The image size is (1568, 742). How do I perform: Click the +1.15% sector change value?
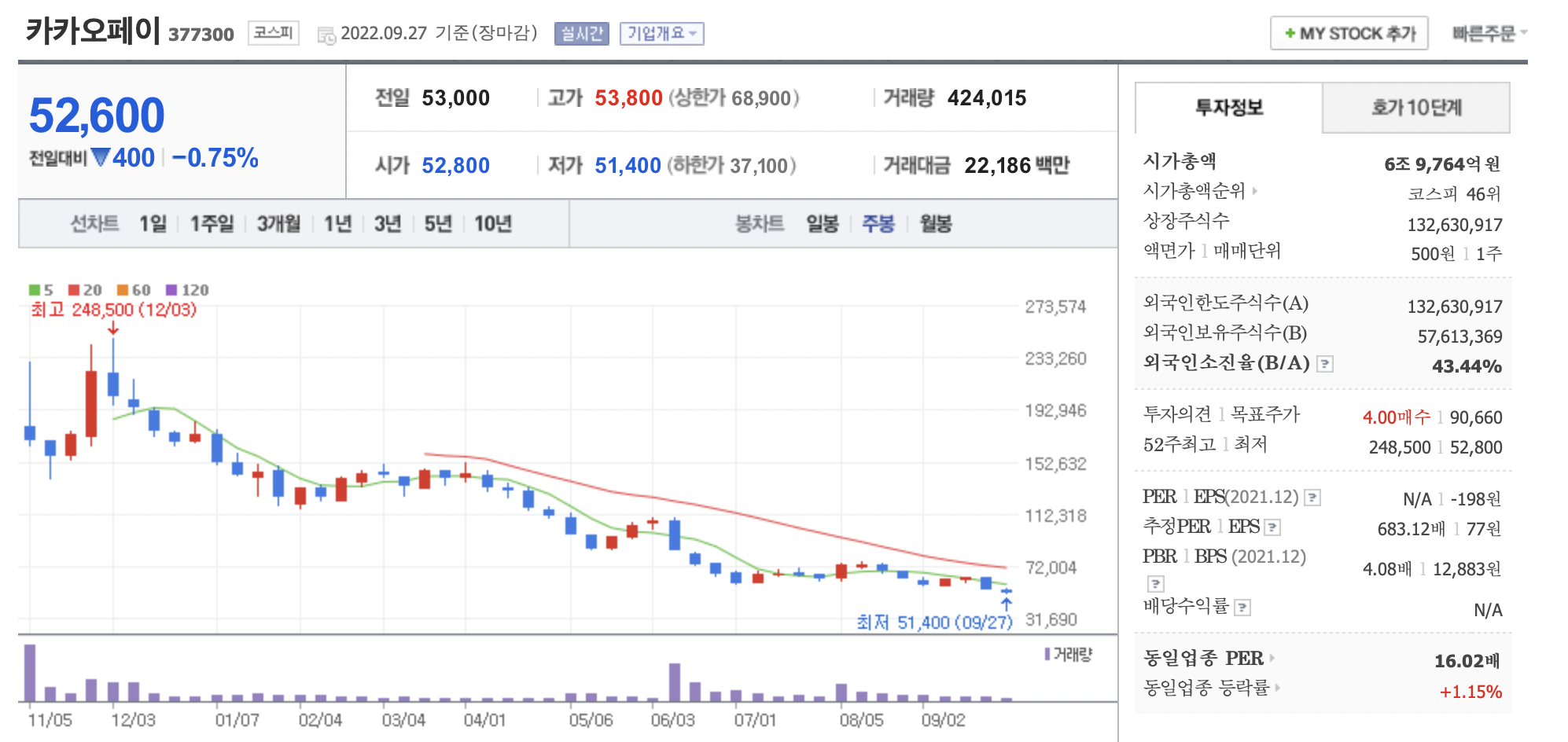pyautogui.click(x=1470, y=692)
